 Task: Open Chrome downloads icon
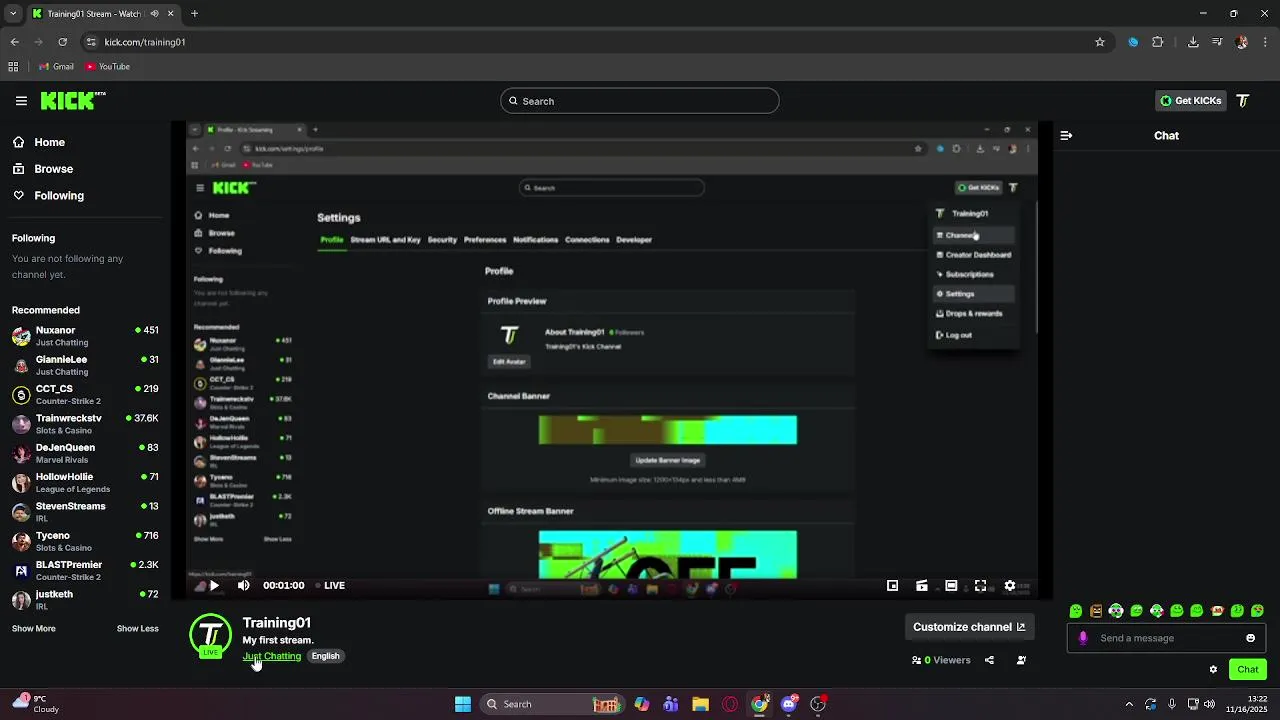pos(1193,42)
